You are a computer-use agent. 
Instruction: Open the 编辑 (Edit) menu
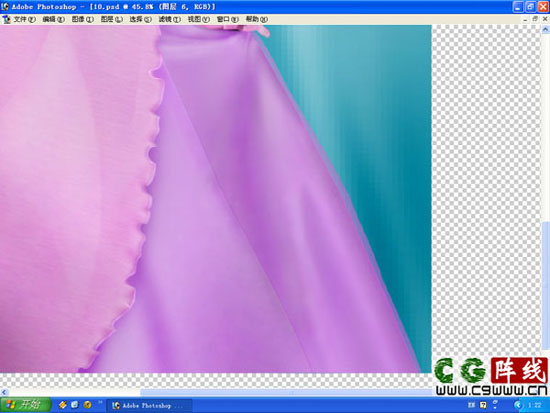click(x=54, y=19)
